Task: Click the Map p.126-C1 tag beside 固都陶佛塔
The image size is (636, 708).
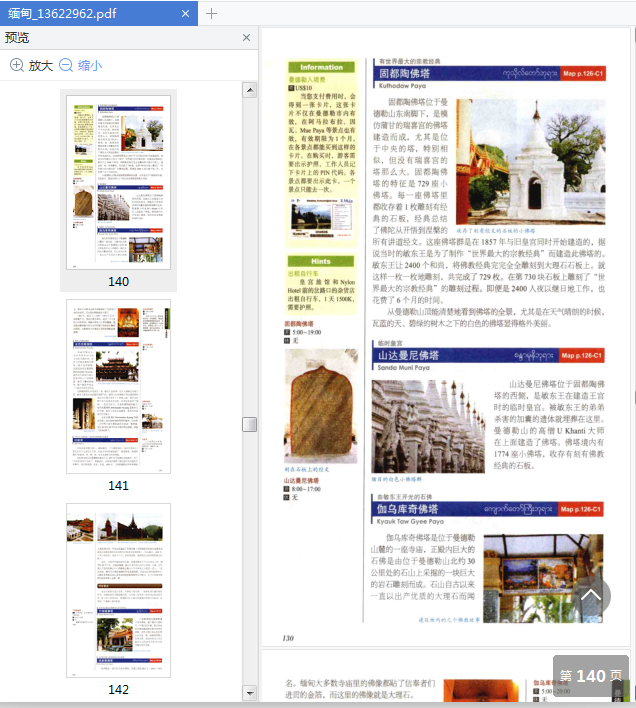Action: click(x=583, y=73)
